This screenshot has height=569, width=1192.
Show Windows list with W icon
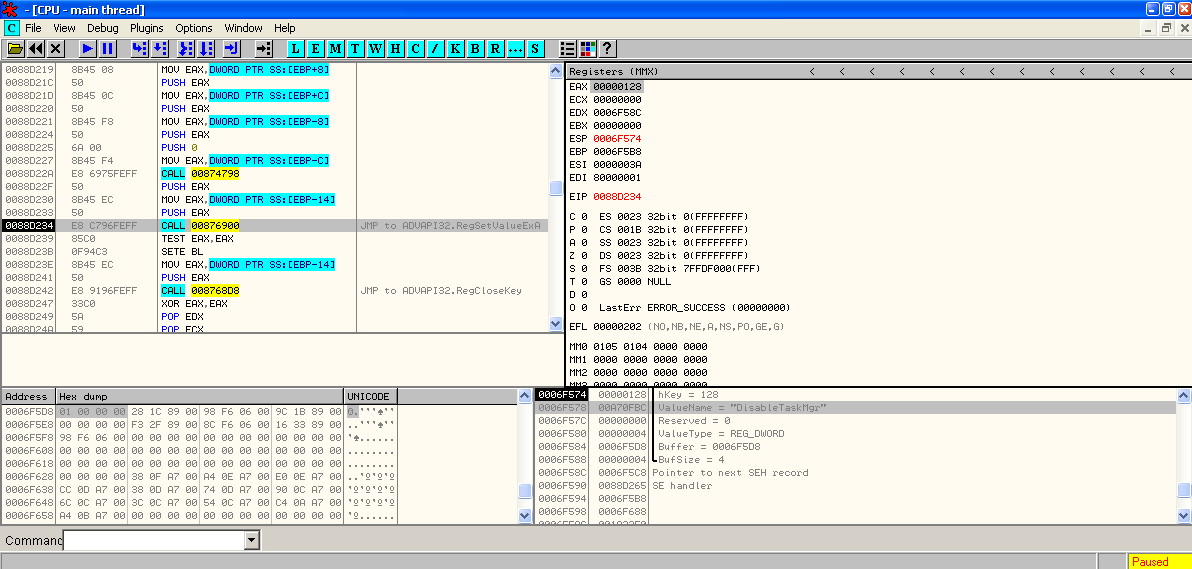click(x=376, y=49)
